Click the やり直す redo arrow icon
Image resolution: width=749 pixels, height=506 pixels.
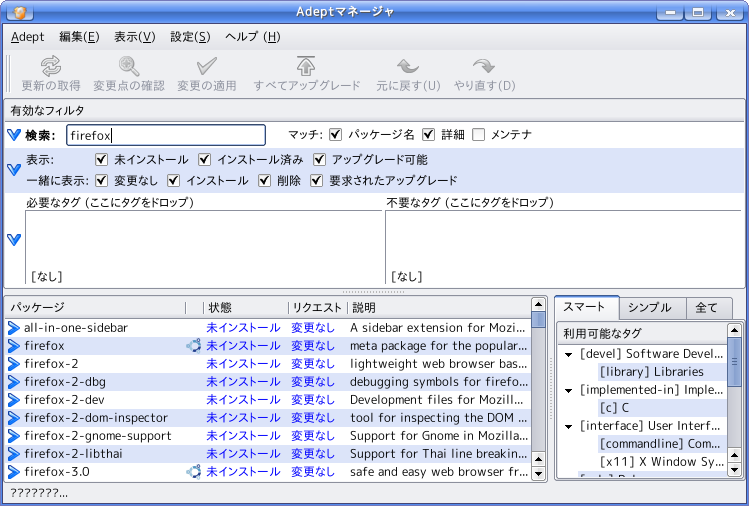pyautogui.click(x=484, y=66)
